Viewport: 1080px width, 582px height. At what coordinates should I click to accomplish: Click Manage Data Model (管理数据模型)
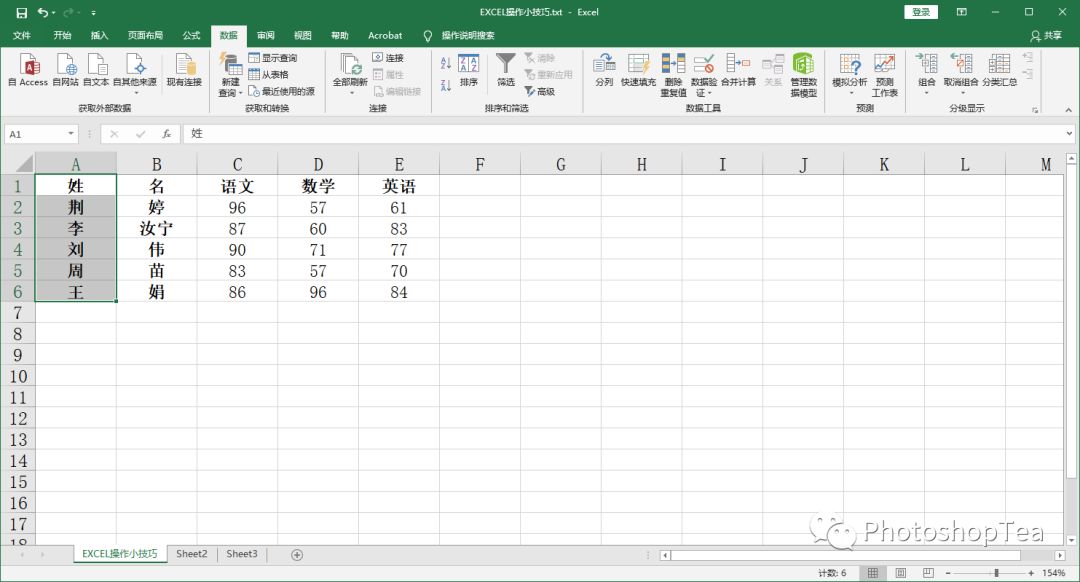(x=803, y=74)
